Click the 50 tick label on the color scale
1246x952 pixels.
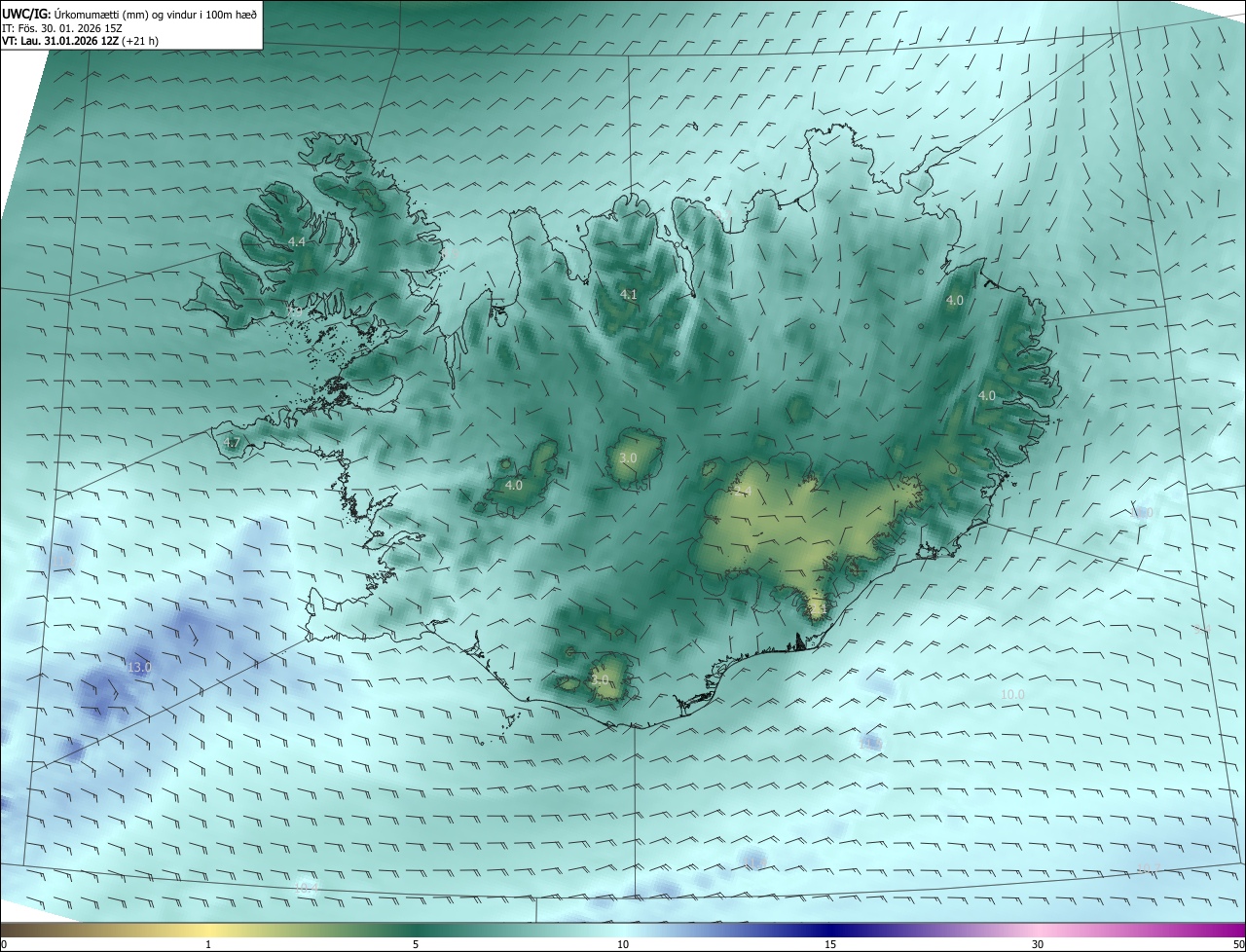1238,944
